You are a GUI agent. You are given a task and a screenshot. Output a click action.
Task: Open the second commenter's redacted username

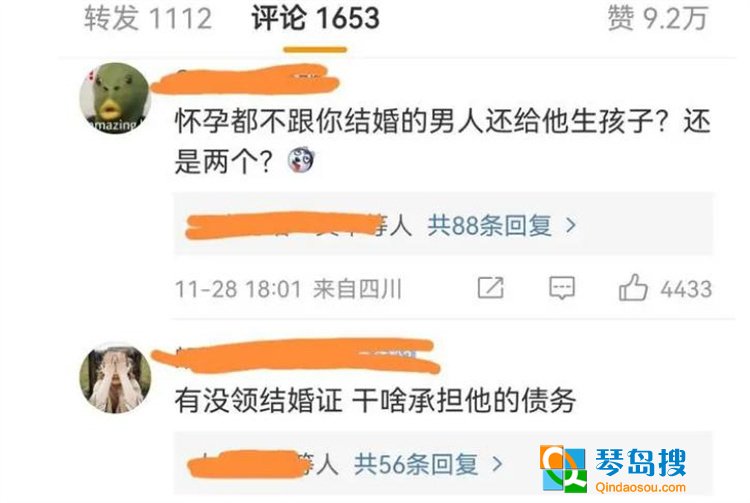tap(296, 355)
